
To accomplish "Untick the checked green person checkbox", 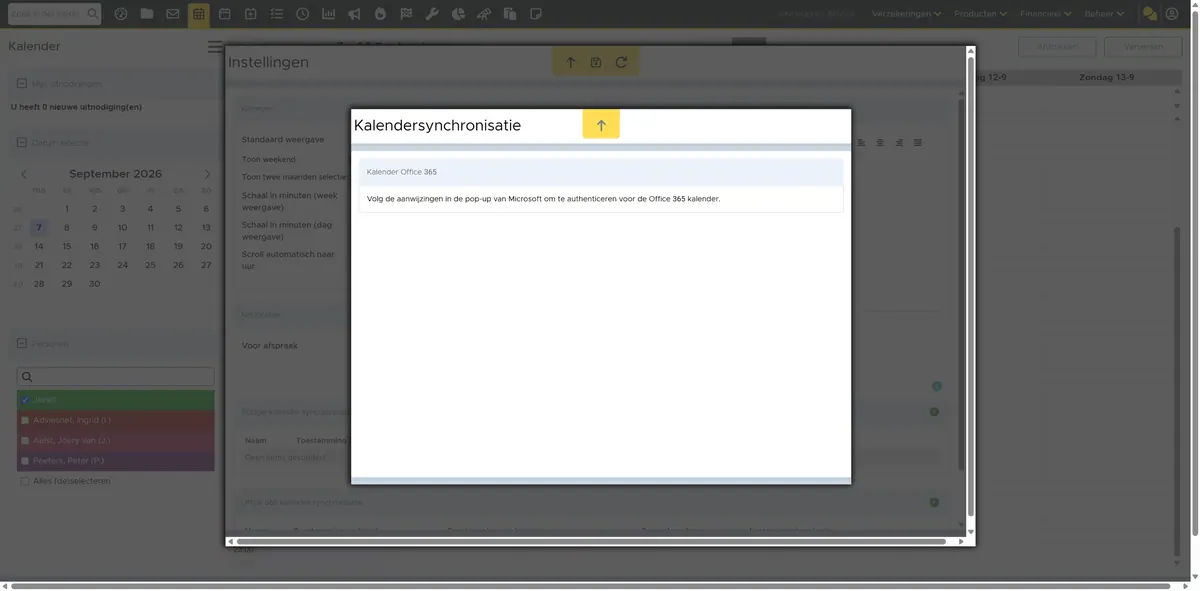I will pyautogui.click(x=25, y=400).
